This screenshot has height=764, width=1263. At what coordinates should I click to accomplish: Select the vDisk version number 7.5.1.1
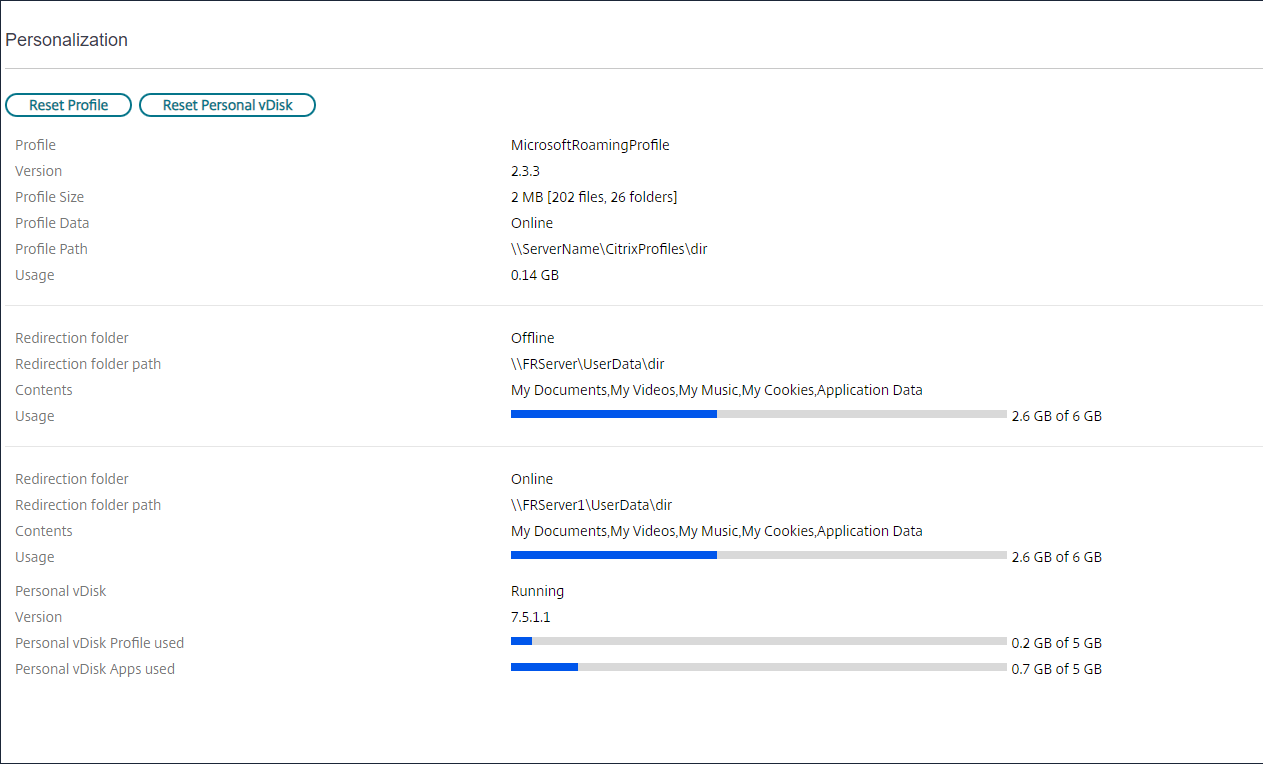(530, 617)
